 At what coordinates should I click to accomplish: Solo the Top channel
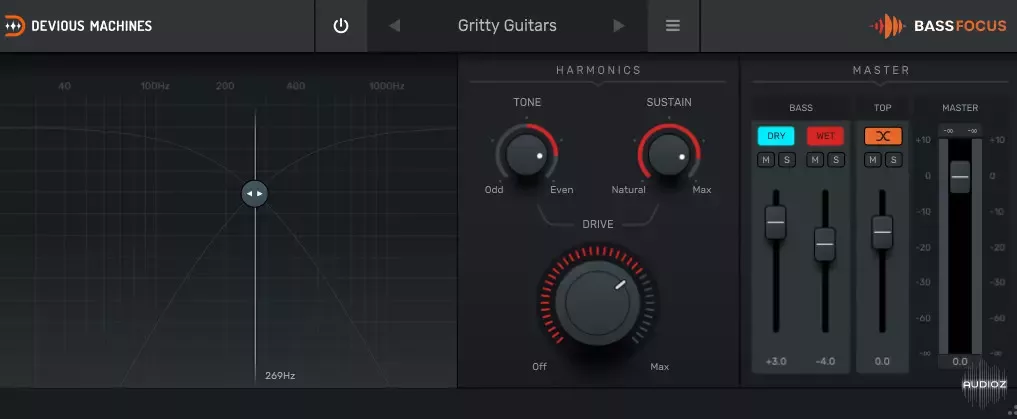(x=894, y=160)
